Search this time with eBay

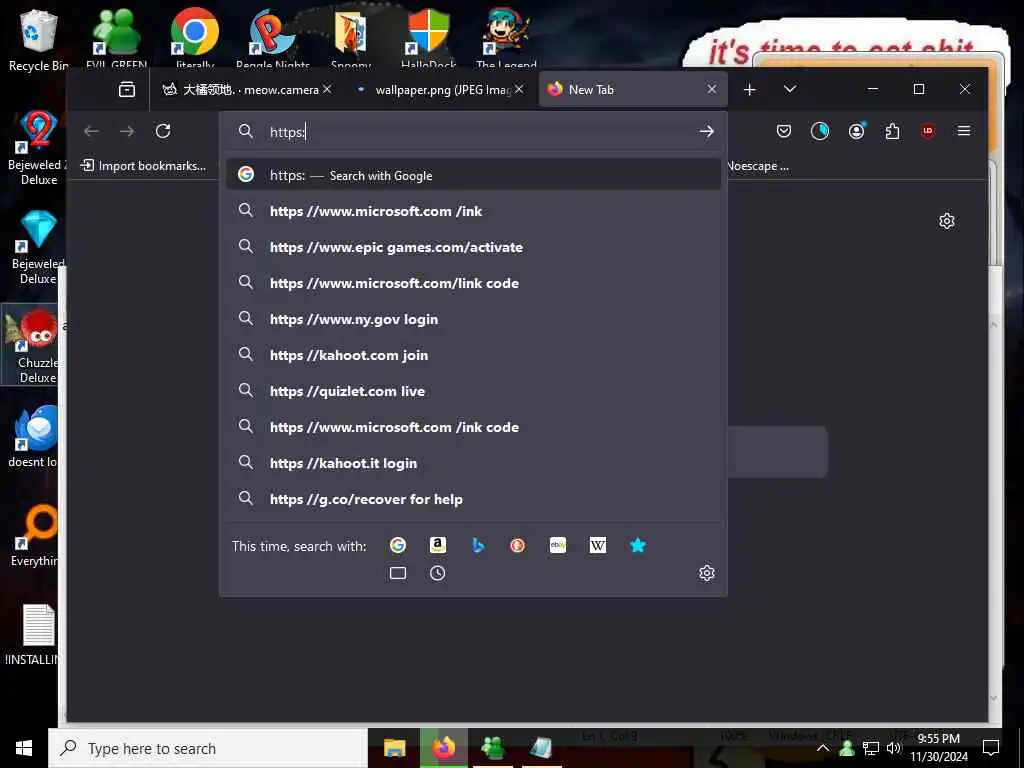[x=558, y=545]
